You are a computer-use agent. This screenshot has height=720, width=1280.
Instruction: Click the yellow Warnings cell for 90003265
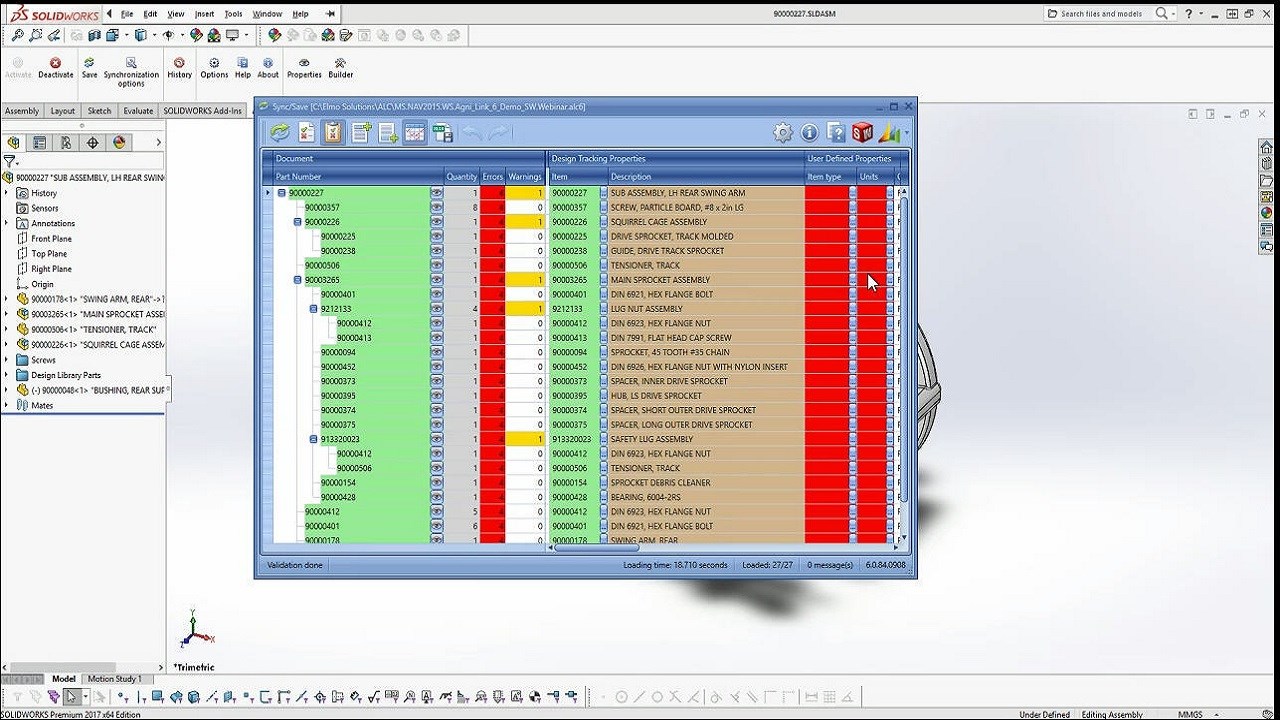525,280
